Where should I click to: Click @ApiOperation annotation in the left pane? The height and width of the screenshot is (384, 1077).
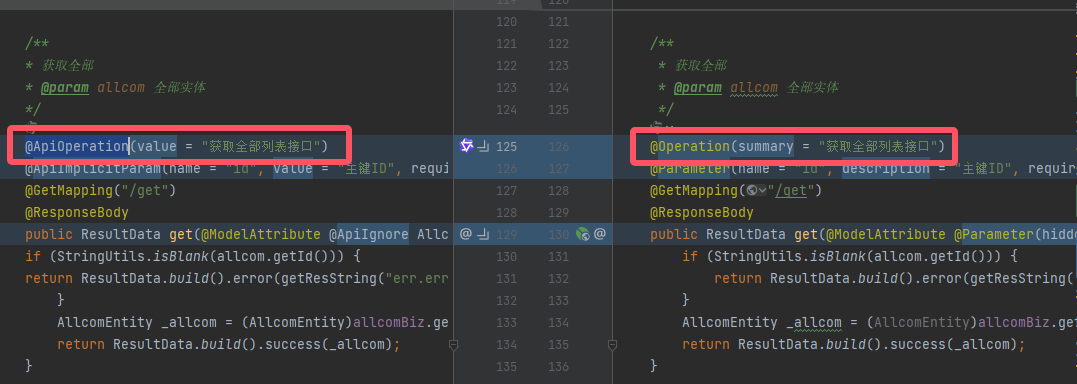77,146
